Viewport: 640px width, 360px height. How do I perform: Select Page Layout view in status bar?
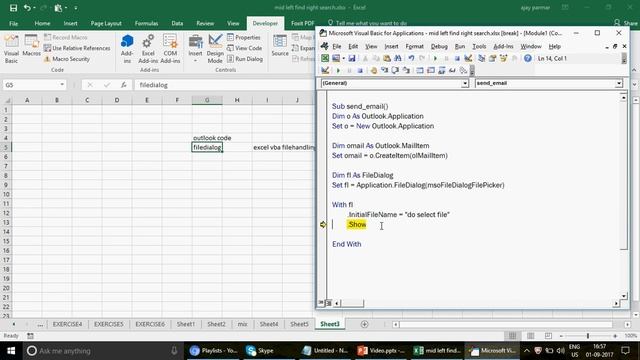(530, 336)
